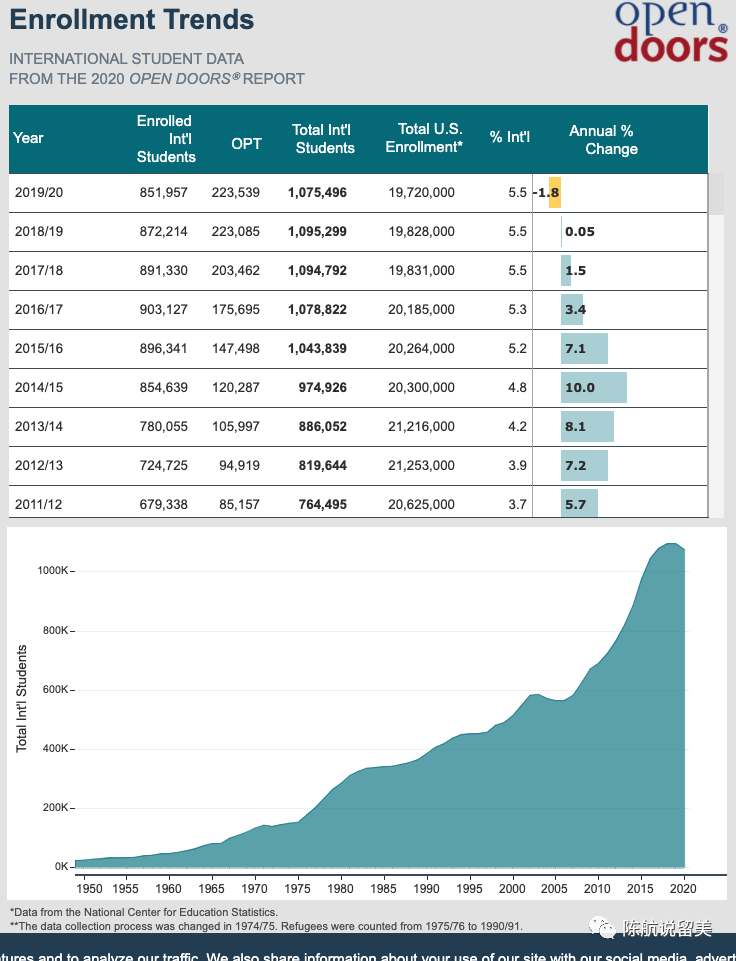Click the Year column header
The height and width of the screenshot is (961, 736).
[x=29, y=138]
